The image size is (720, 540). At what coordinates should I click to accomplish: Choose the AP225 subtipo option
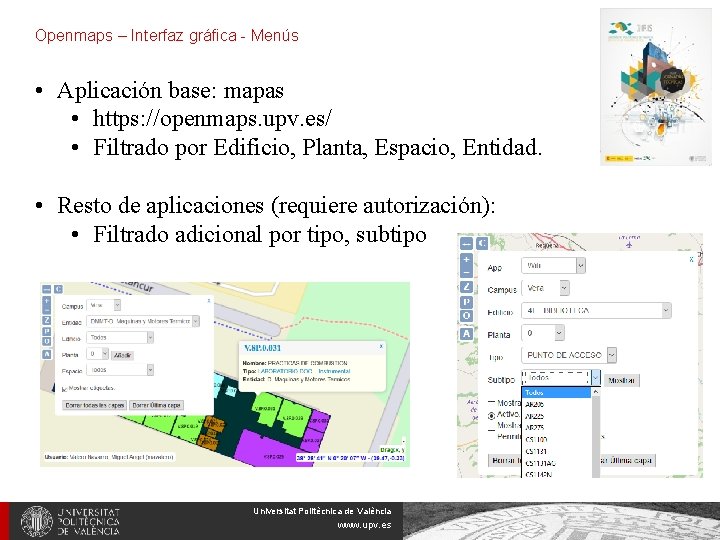coord(557,416)
